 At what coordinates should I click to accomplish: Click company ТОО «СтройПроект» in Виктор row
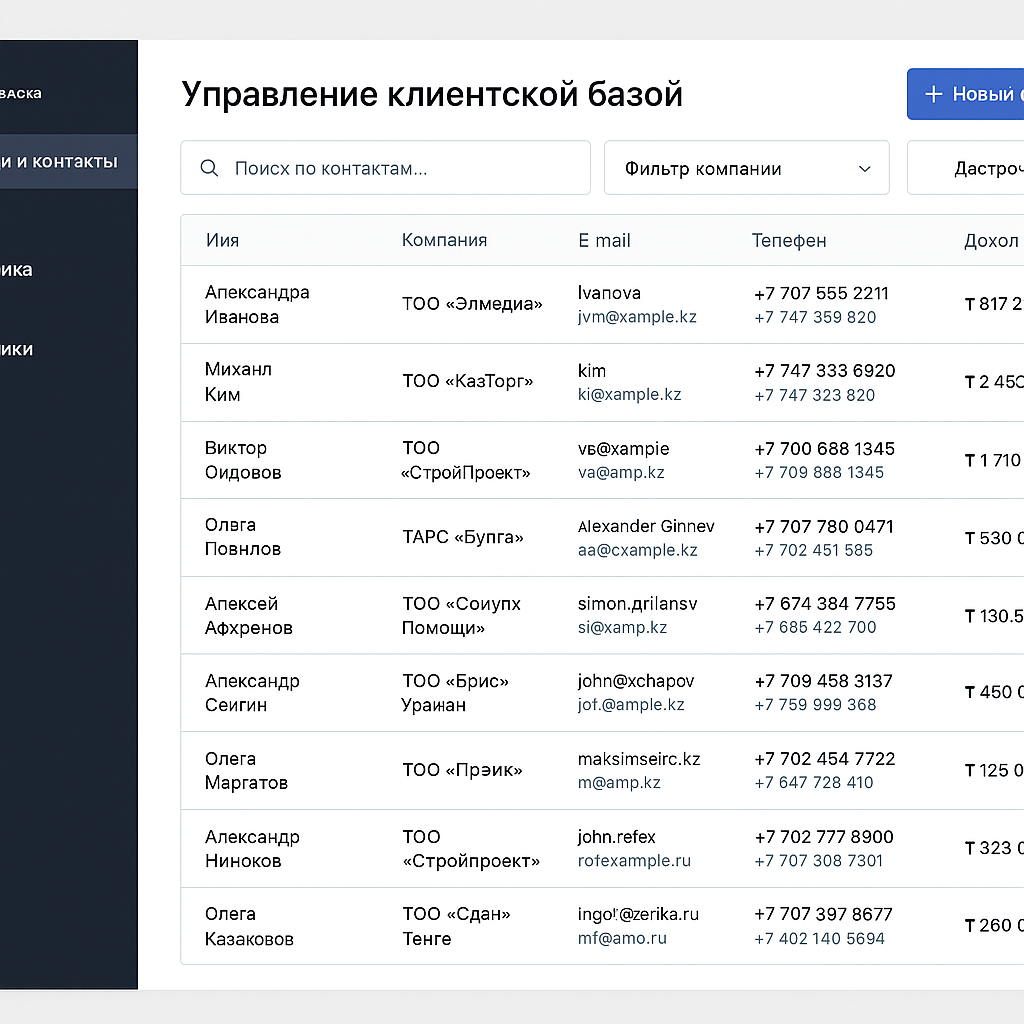click(466, 460)
